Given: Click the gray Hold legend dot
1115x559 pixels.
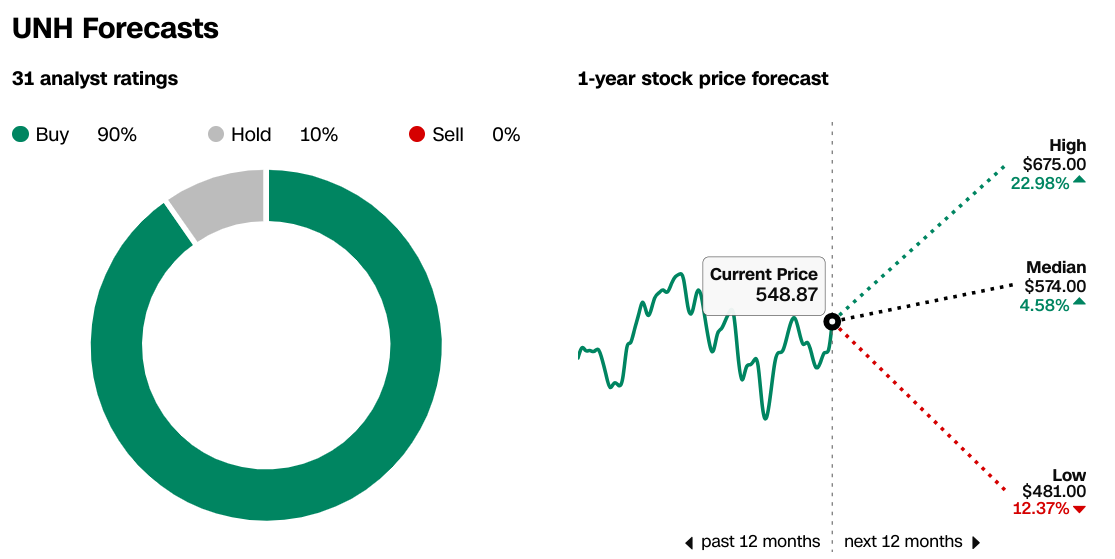Looking at the screenshot, I should [x=215, y=134].
